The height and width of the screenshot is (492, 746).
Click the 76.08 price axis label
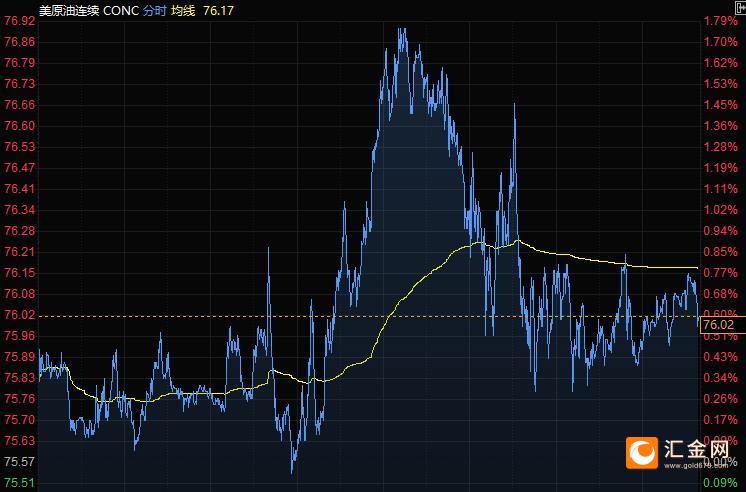tap(20, 294)
